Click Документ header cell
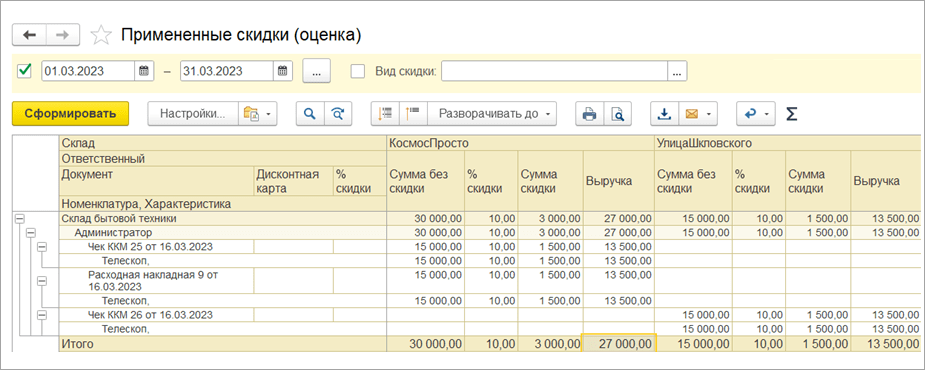 pos(157,181)
